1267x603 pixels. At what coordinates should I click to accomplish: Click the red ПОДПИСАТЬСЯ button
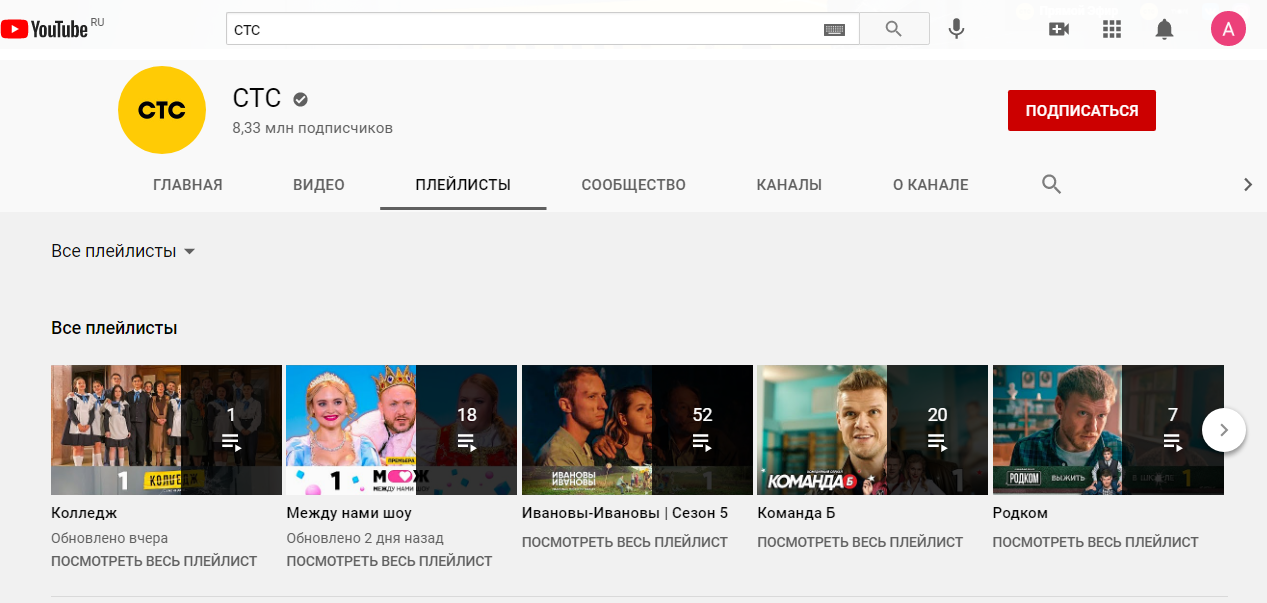1081,110
